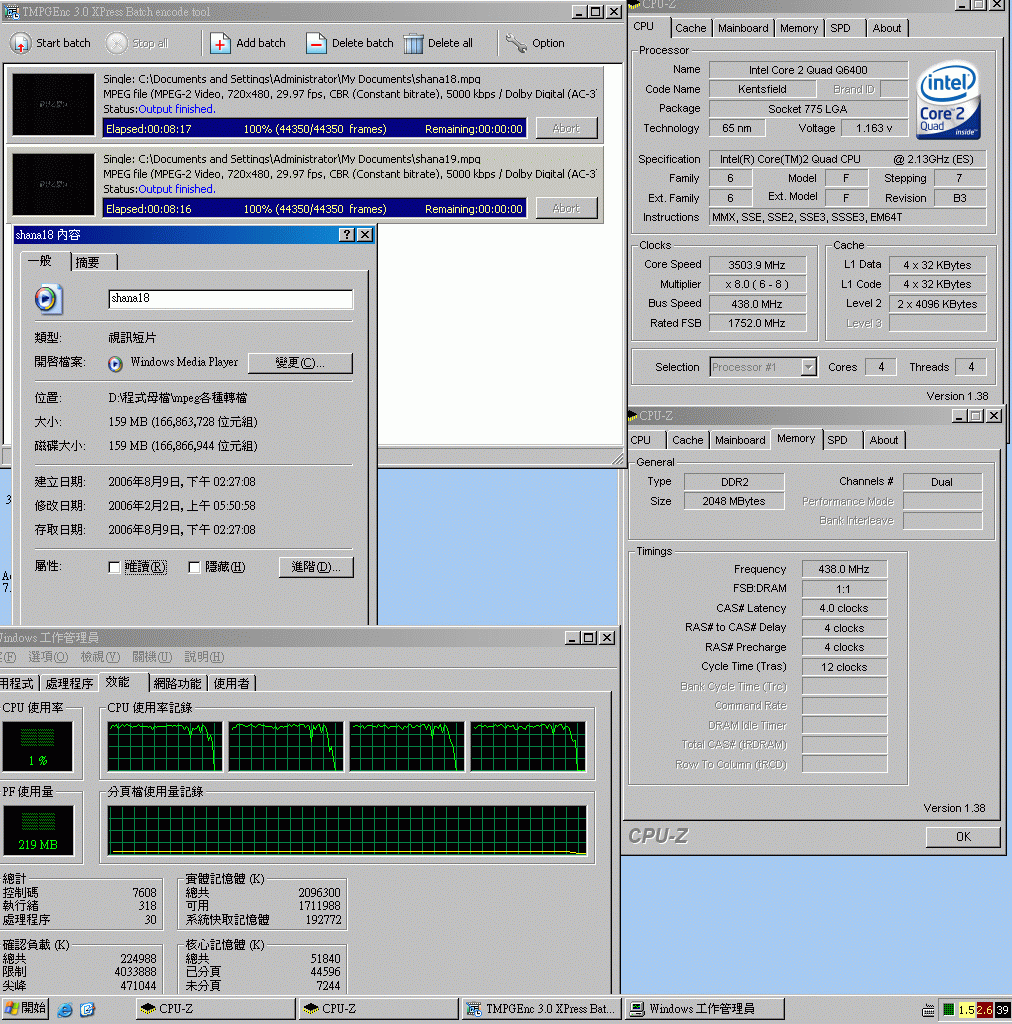Click the CPU usage 1 % meter
This screenshot has width=1012, height=1024.
coord(38,746)
